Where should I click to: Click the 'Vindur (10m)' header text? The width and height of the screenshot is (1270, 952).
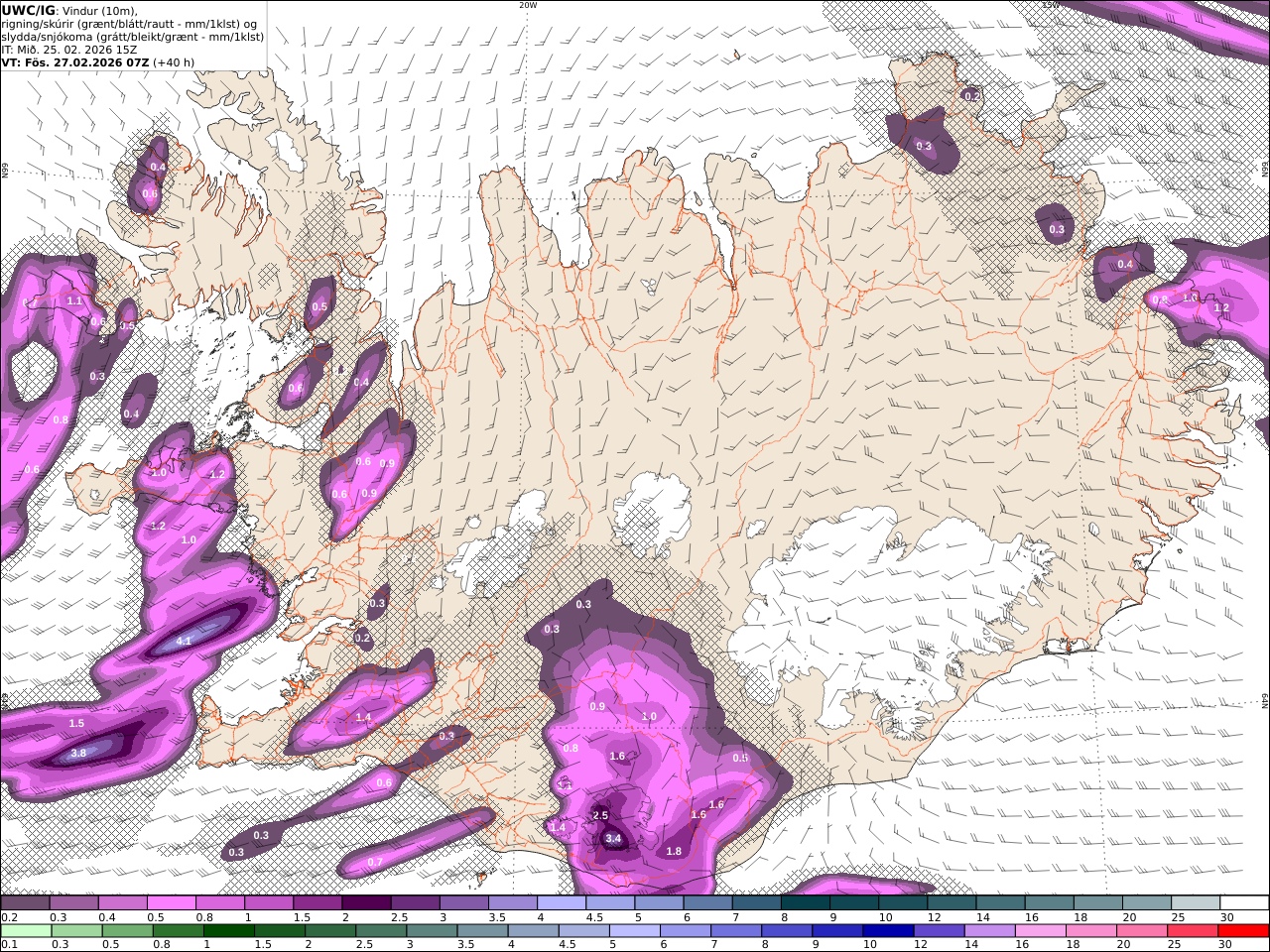(x=99, y=11)
